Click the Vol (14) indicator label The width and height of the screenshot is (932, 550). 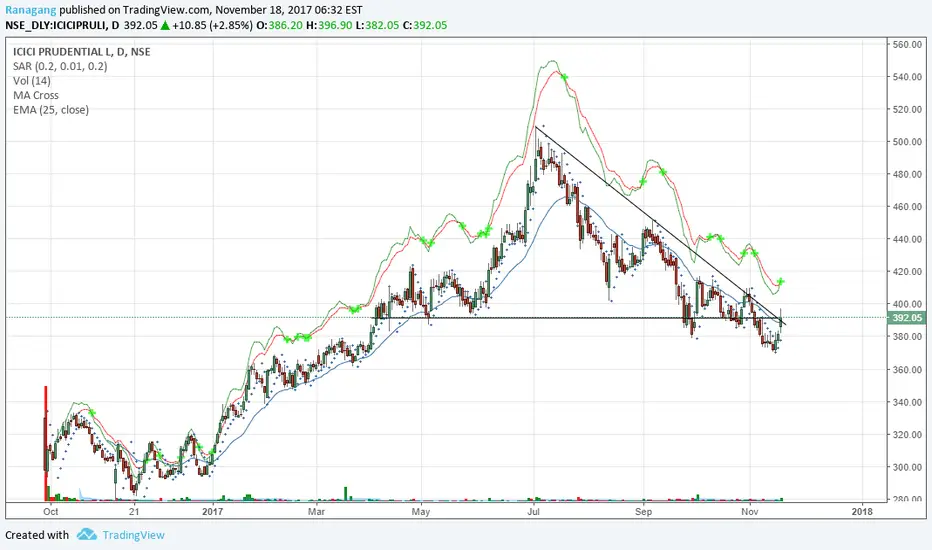tap(32, 81)
